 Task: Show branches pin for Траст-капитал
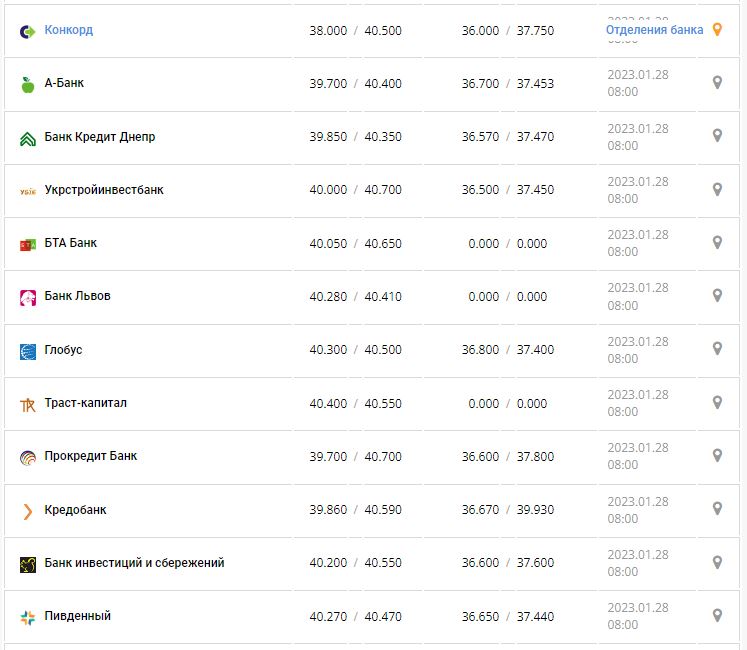(717, 402)
